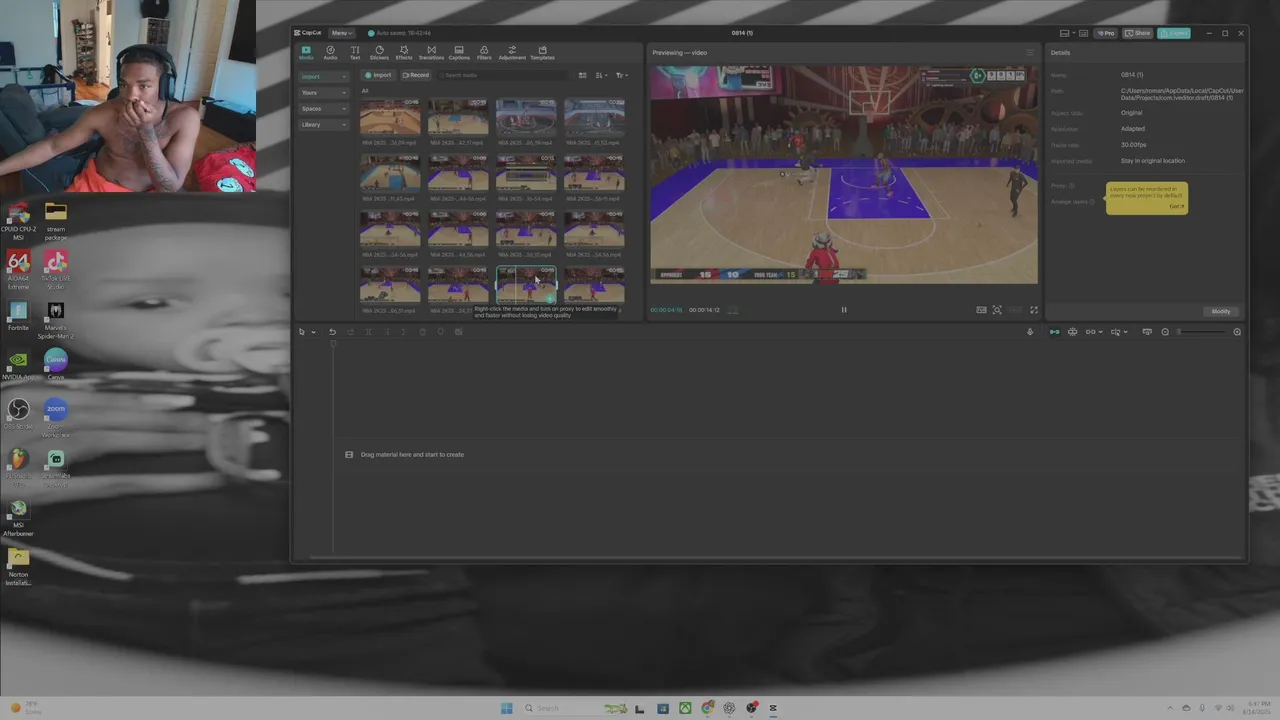This screenshot has width=1280, height=720.
Task: Open the Templates panel icon
Action: [x=542, y=53]
